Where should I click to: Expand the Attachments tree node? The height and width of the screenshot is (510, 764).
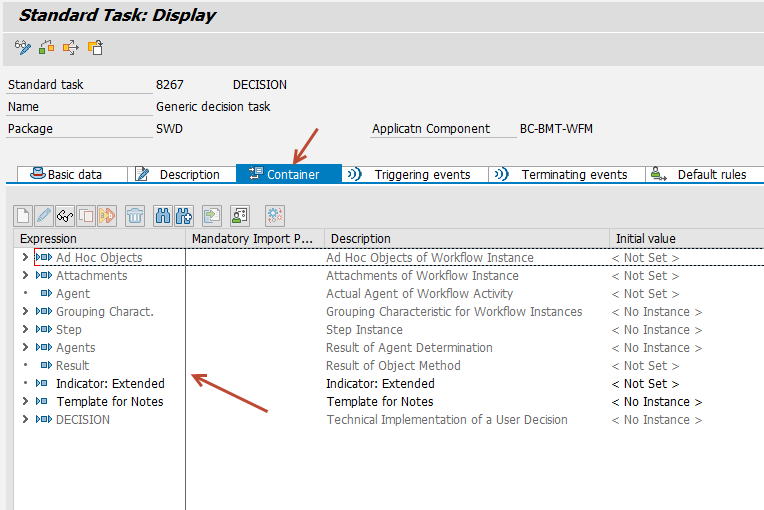coord(25,276)
